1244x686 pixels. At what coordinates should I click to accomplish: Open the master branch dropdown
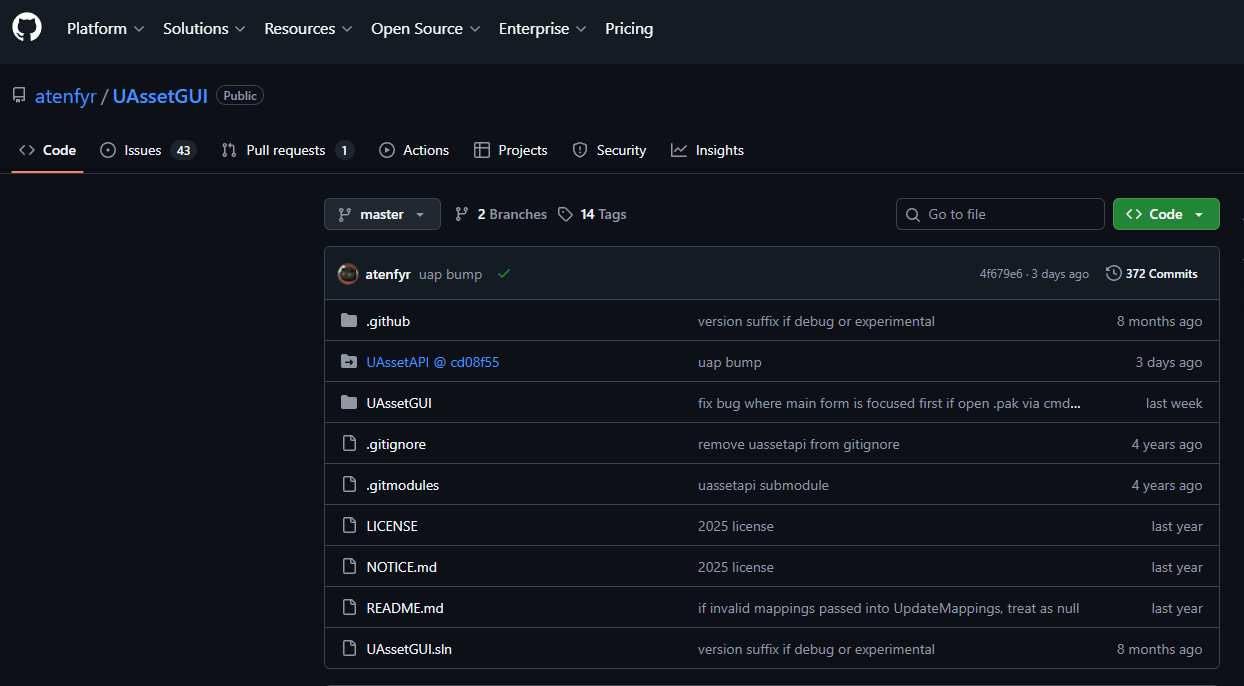(x=382, y=214)
